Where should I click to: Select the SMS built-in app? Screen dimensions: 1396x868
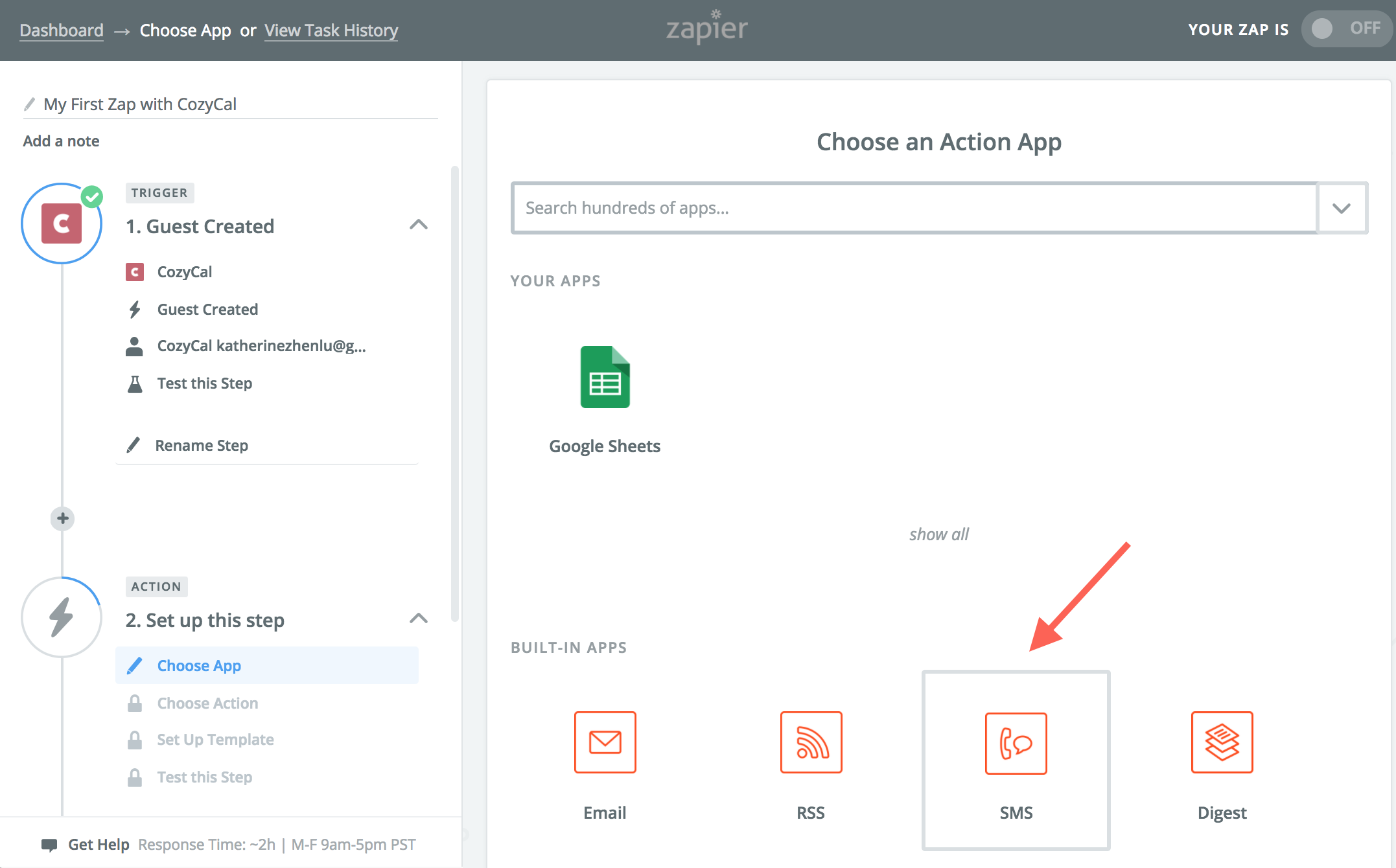coord(1016,744)
